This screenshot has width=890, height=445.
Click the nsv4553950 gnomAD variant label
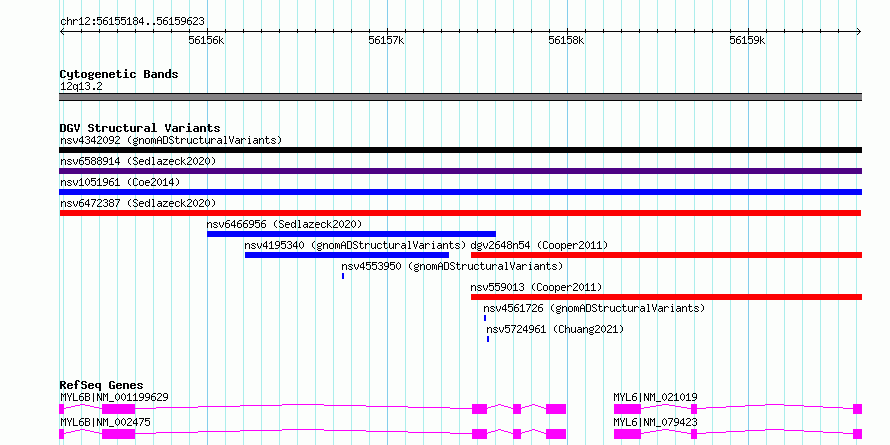452,266
